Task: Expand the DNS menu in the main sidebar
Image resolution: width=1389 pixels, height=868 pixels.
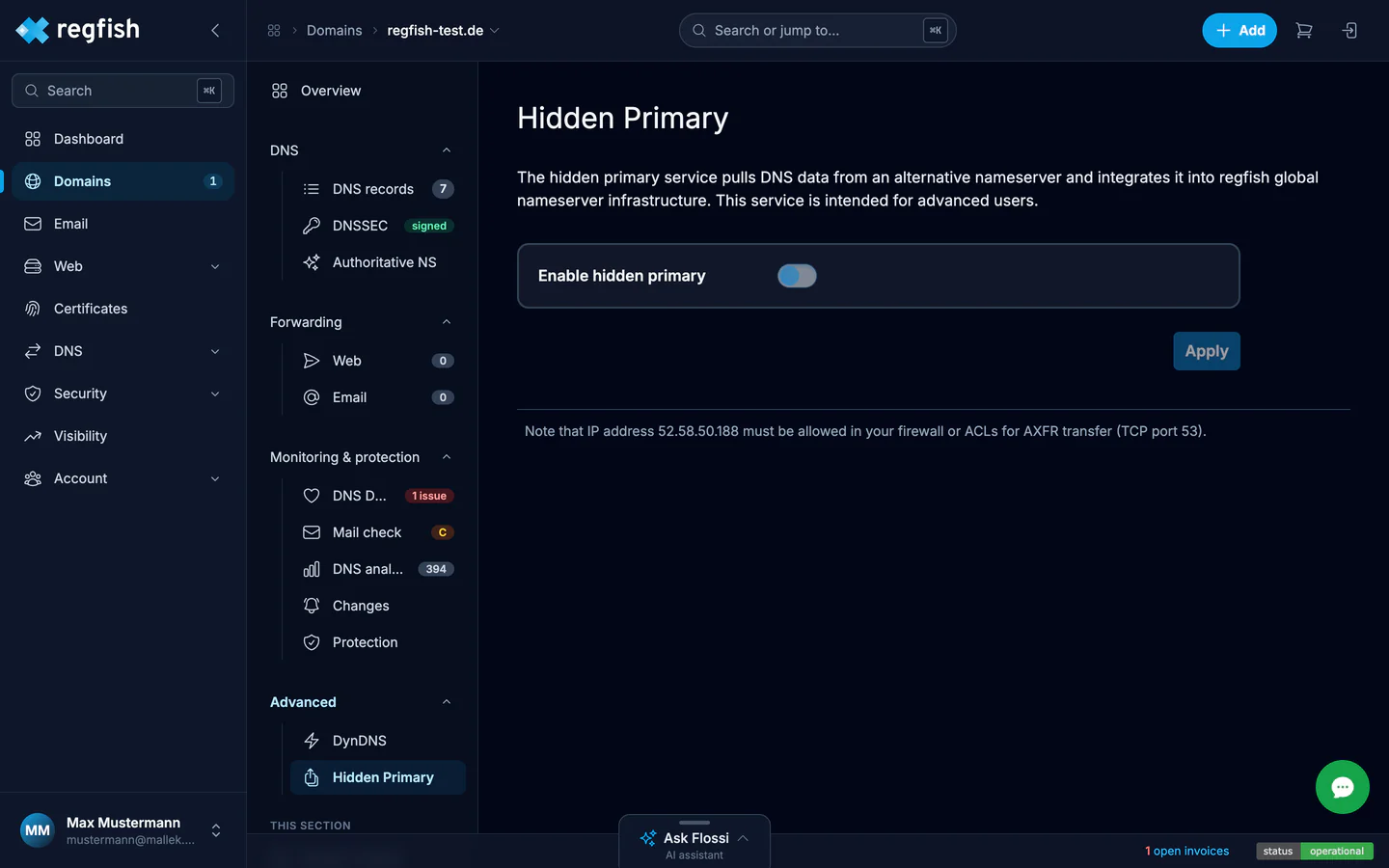Action: click(x=215, y=351)
